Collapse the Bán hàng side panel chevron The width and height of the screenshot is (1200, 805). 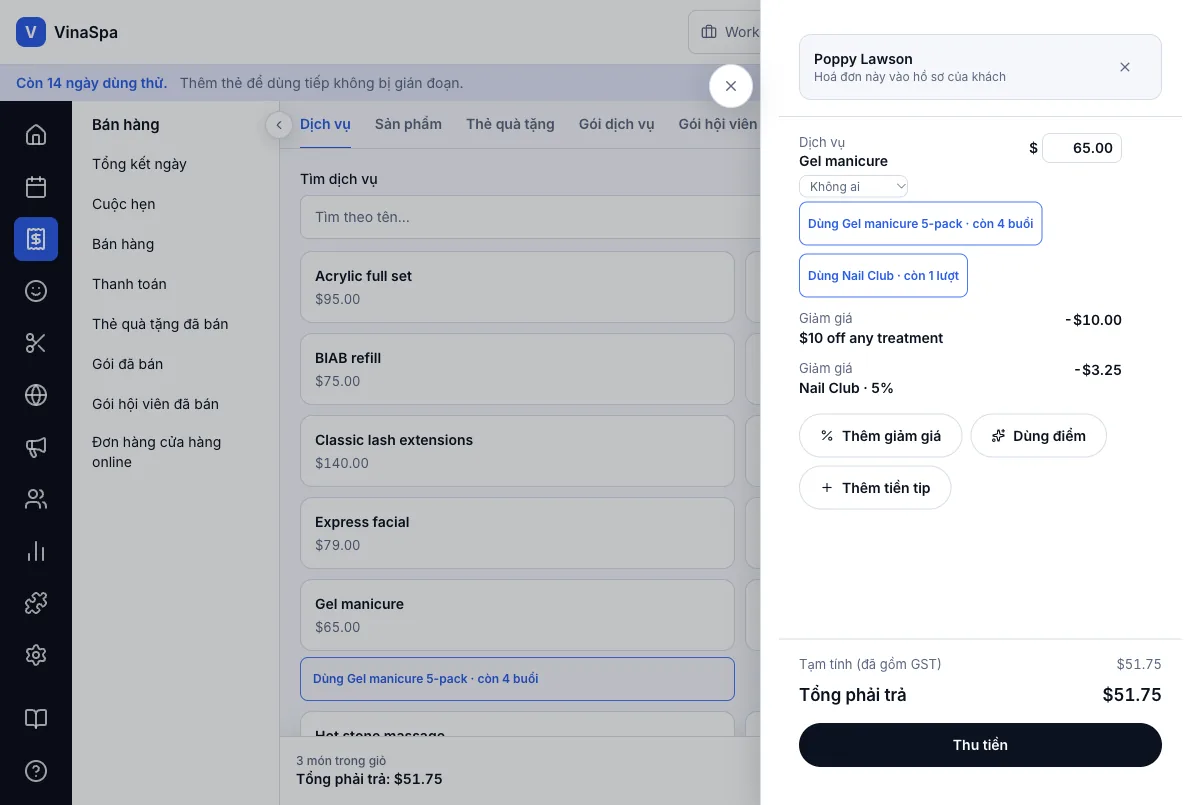279,125
